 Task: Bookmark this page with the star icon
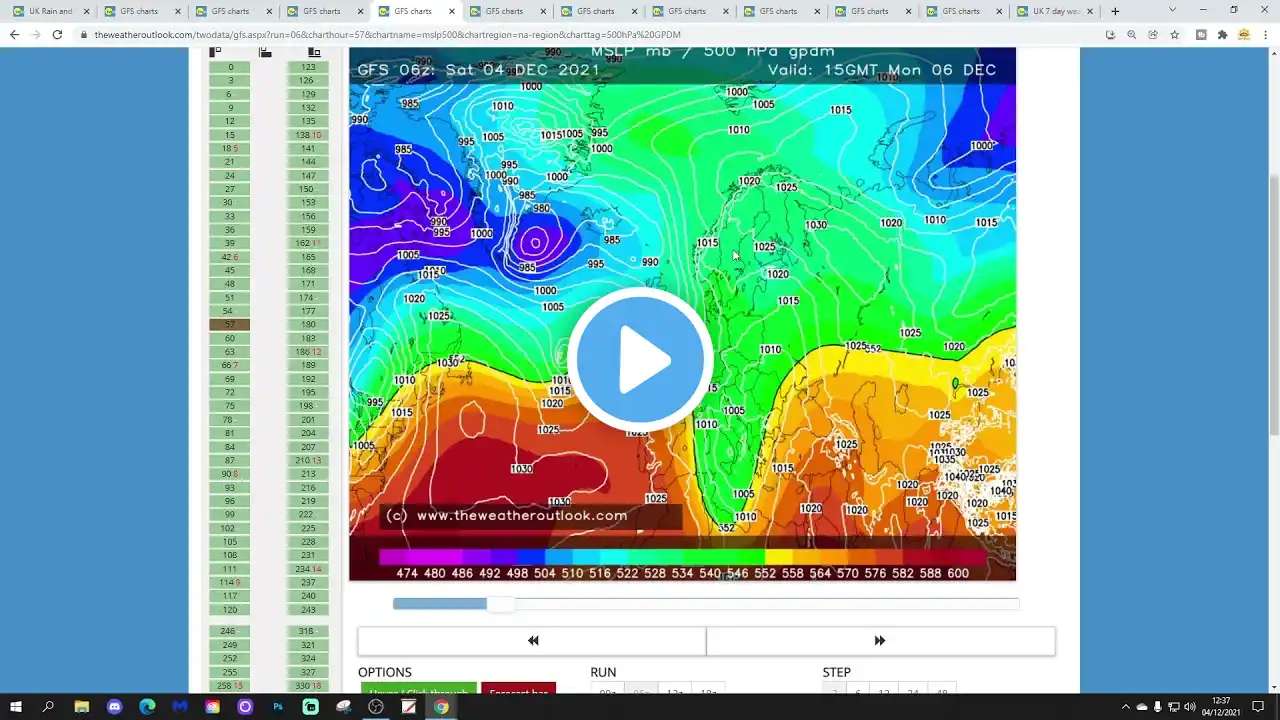(x=1174, y=34)
